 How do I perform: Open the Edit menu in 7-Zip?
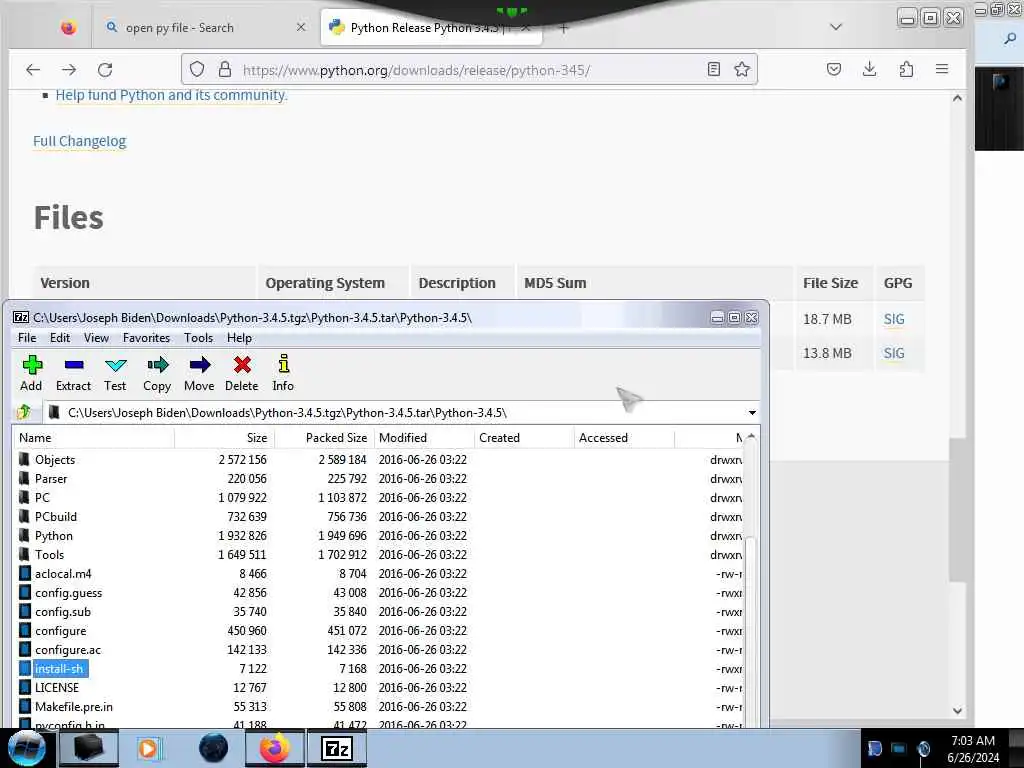tap(59, 338)
